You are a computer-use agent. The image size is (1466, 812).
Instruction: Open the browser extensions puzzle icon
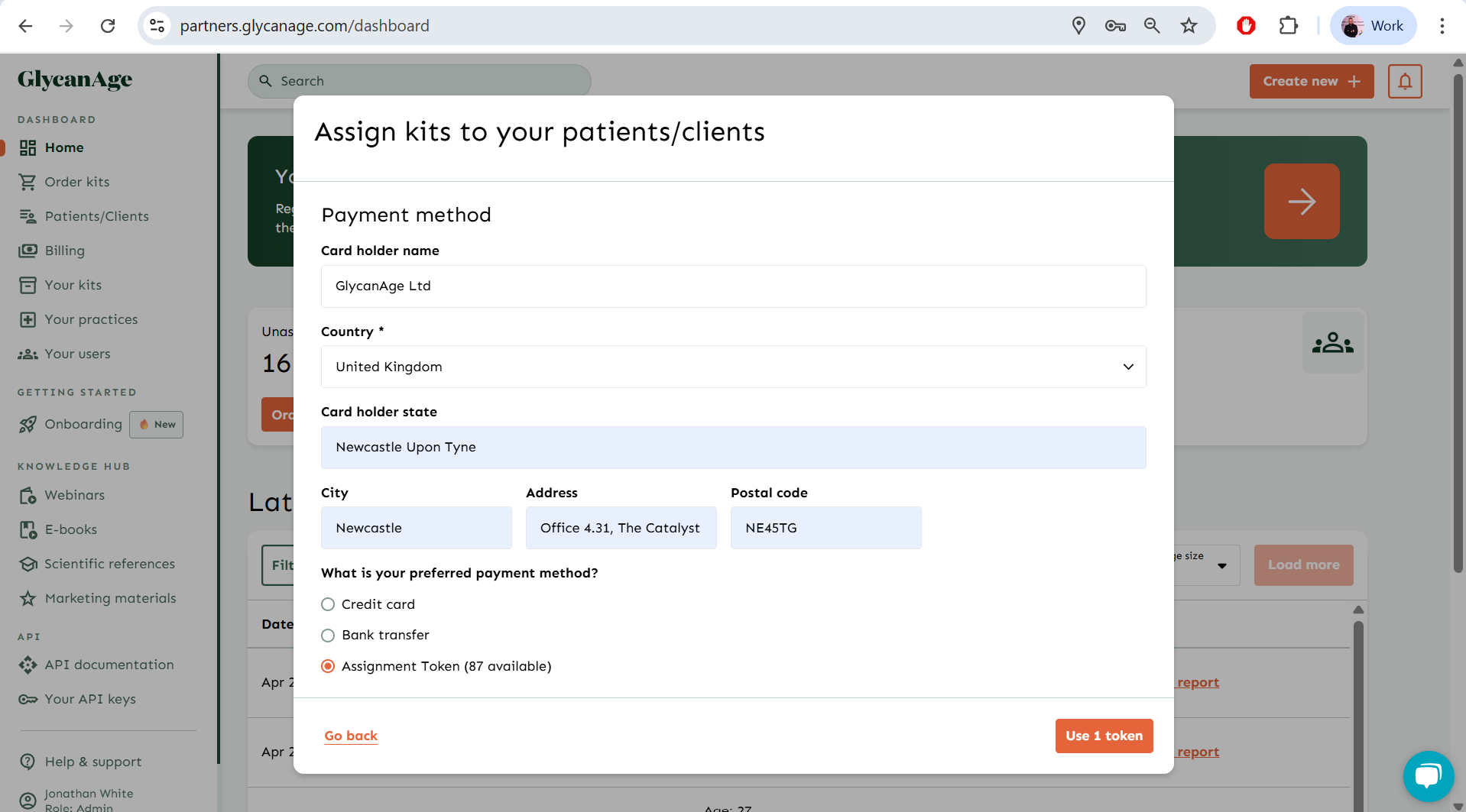pos(1289,26)
